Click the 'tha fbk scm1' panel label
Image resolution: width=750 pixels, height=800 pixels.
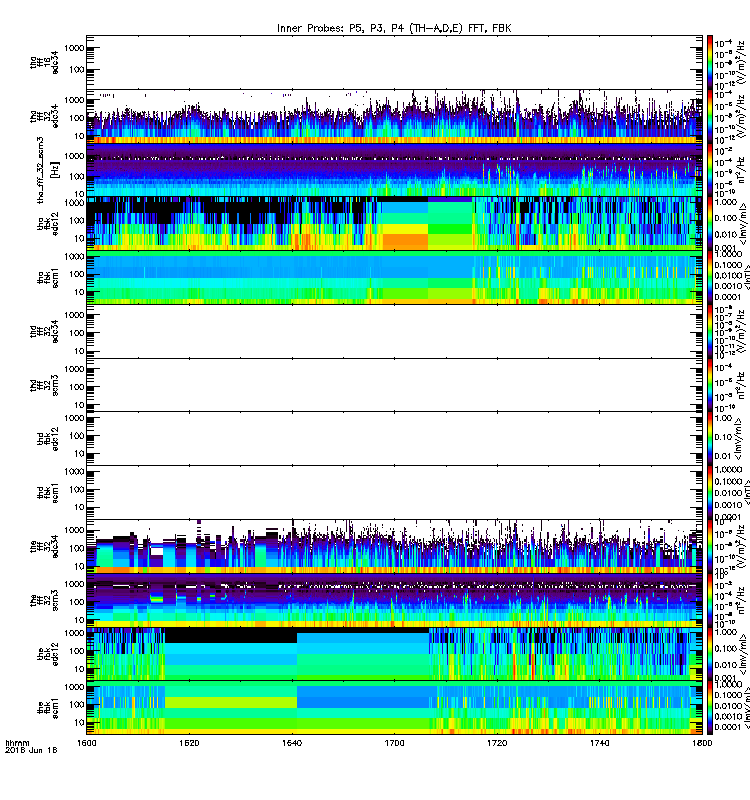(48, 278)
